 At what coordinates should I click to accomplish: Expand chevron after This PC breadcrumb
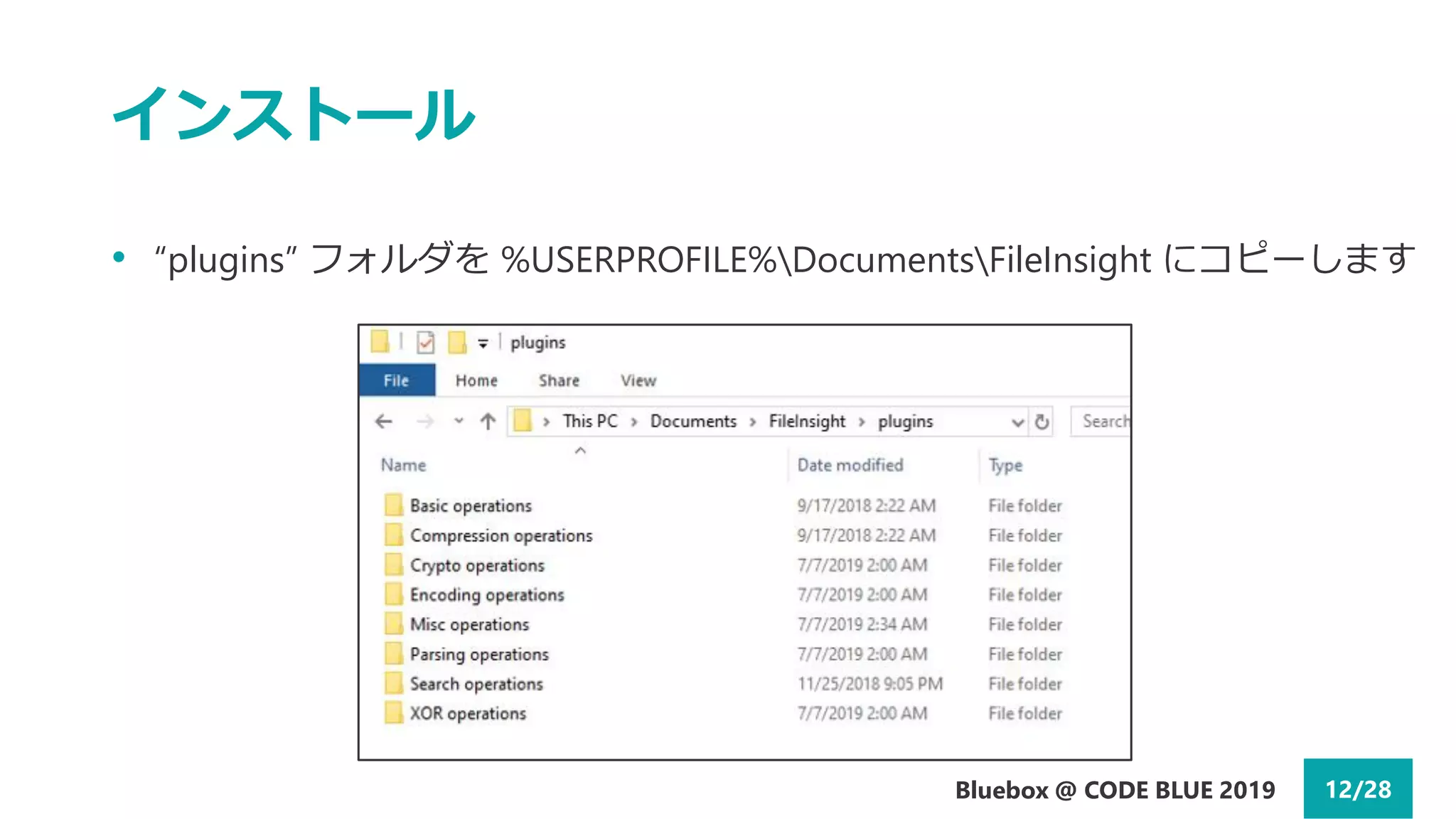tap(633, 422)
